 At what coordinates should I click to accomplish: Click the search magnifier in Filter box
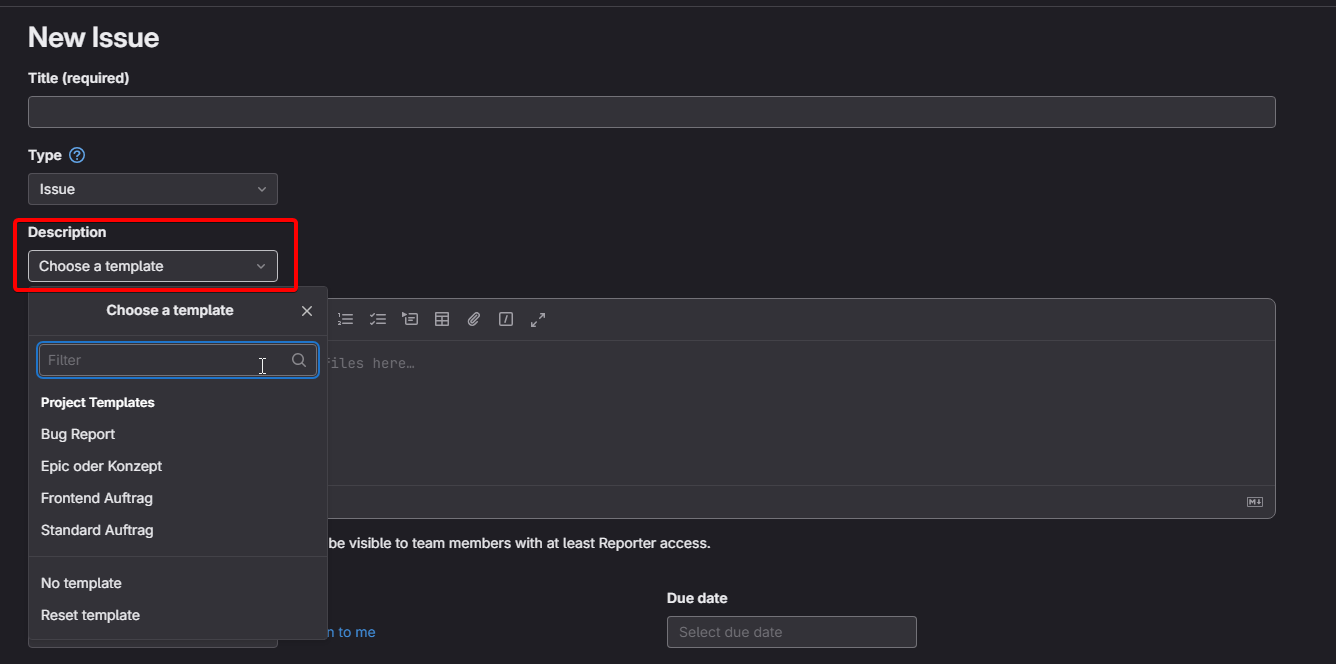coord(299,360)
